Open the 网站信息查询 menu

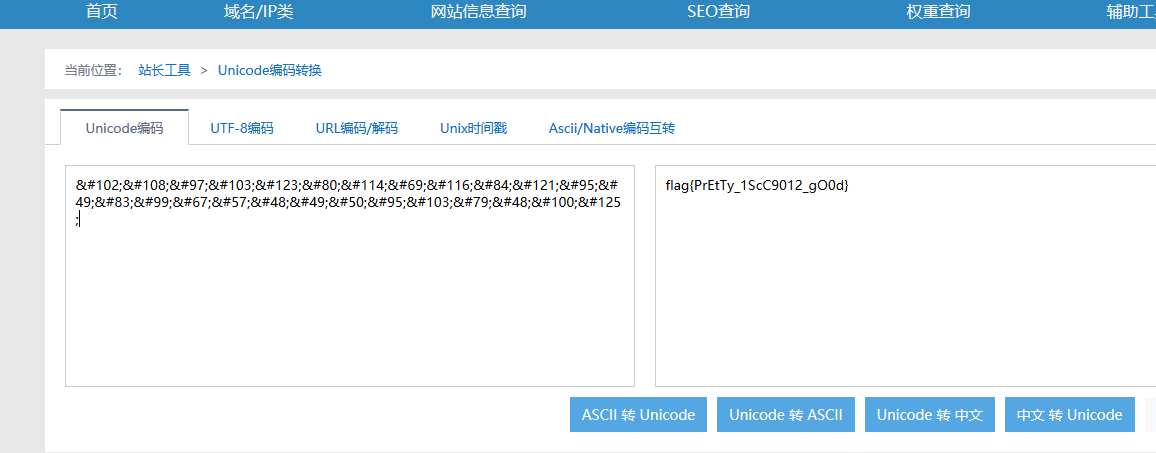point(478,11)
